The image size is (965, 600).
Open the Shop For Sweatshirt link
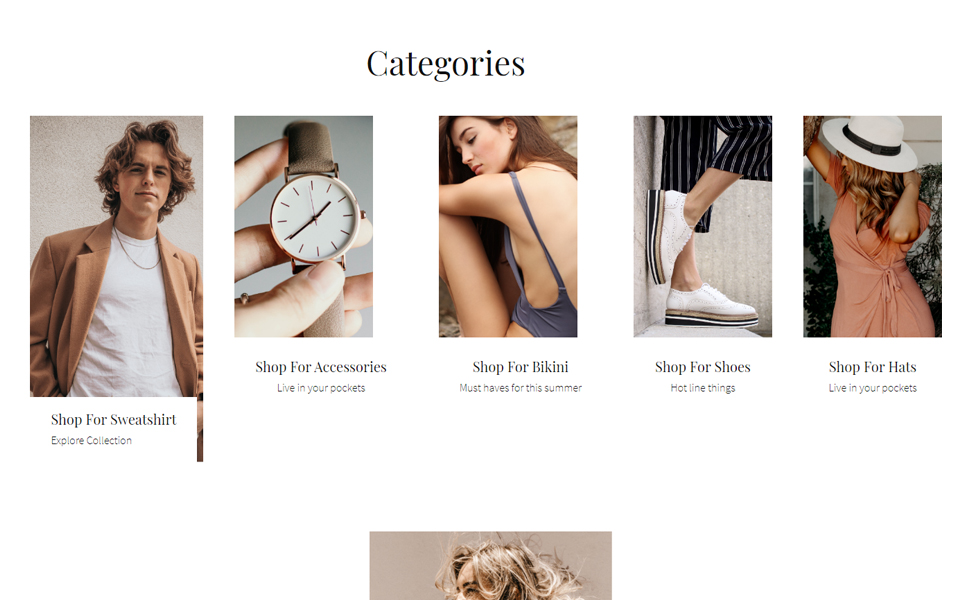(113, 420)
